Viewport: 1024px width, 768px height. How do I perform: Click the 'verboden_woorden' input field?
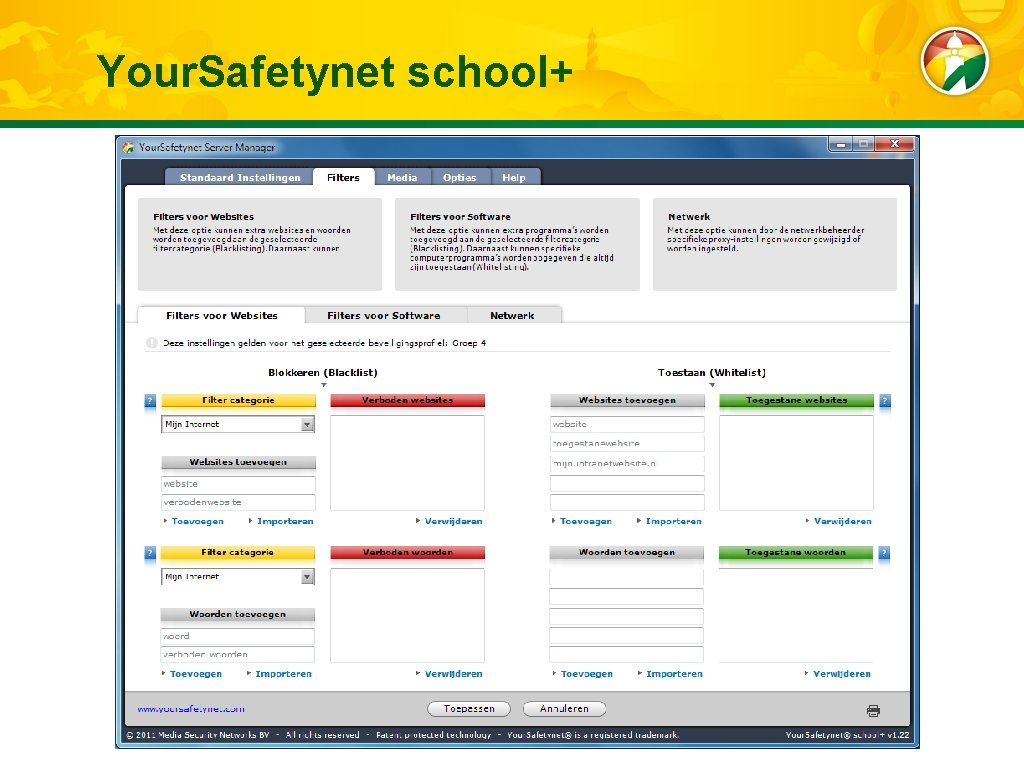tap(238, 654)
